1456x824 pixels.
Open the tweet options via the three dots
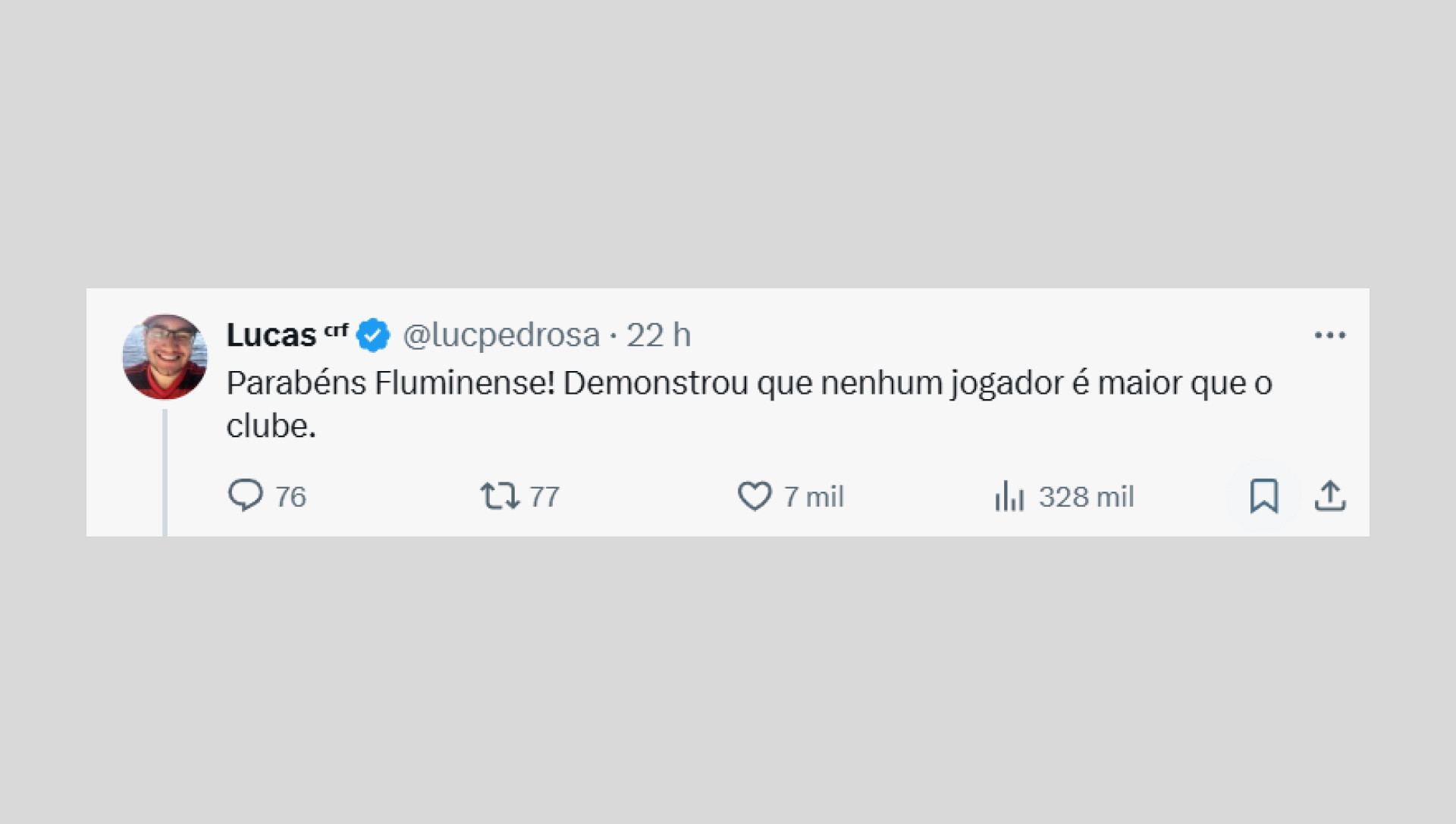1332,334
